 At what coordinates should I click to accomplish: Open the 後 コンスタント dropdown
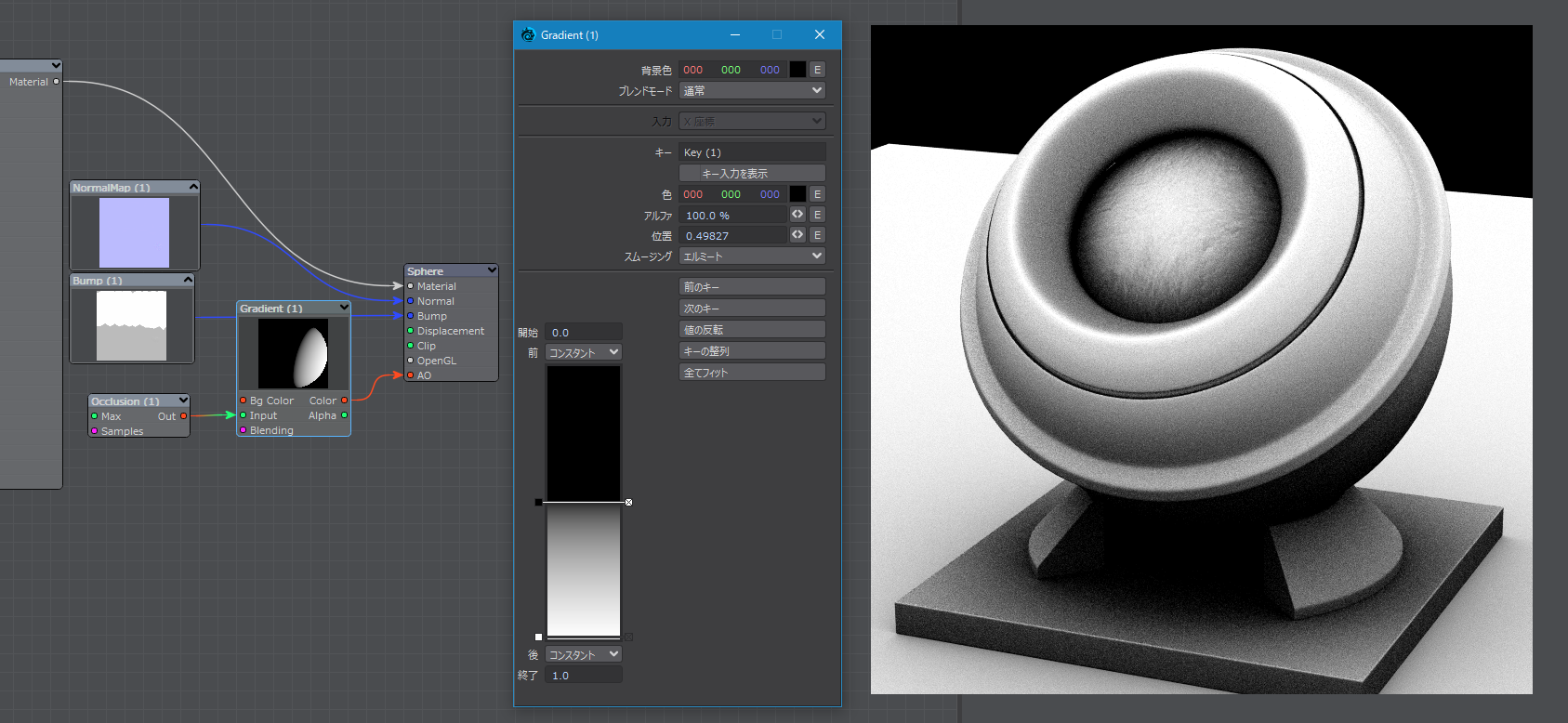point(583,654)
